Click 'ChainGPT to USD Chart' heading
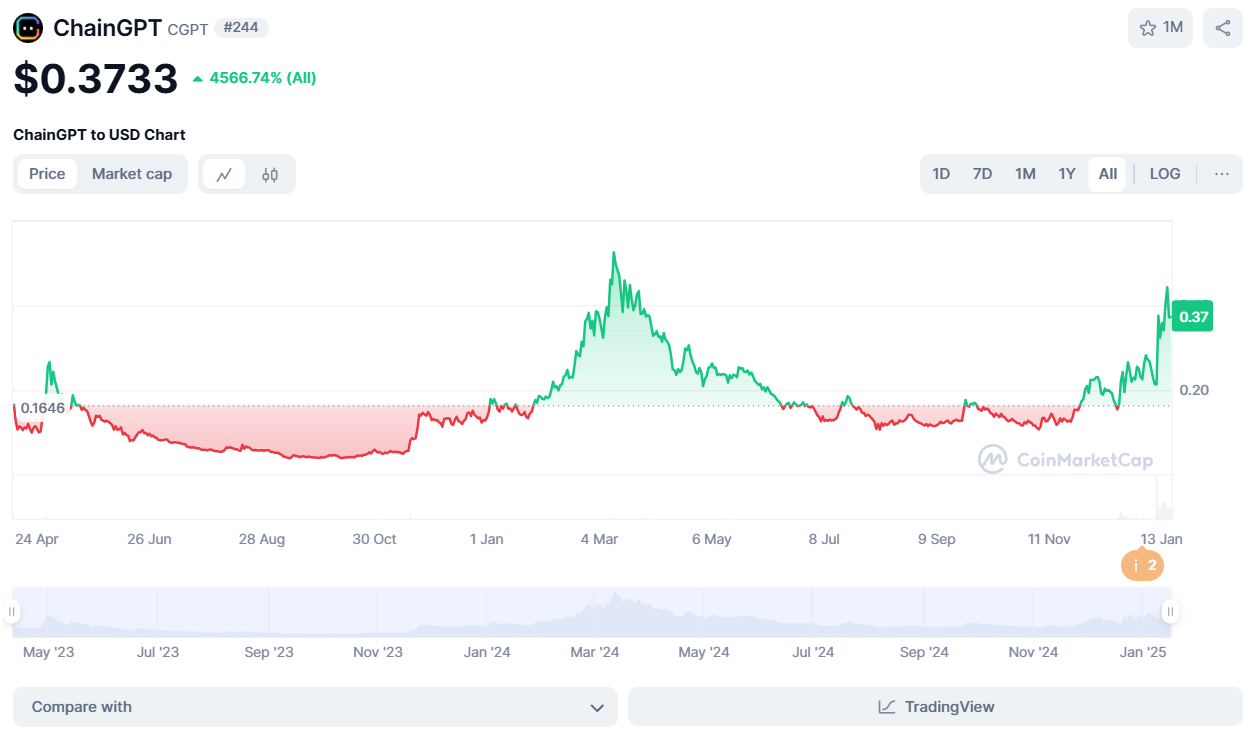This screenshot has height=740, width=1259. [99, 135]
